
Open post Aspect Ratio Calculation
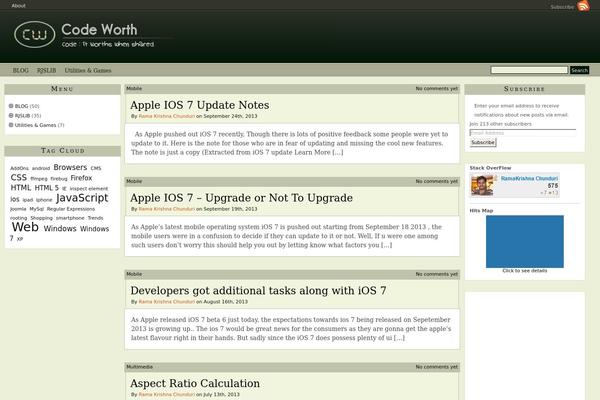pyautogui.click(x=195, y=383)
